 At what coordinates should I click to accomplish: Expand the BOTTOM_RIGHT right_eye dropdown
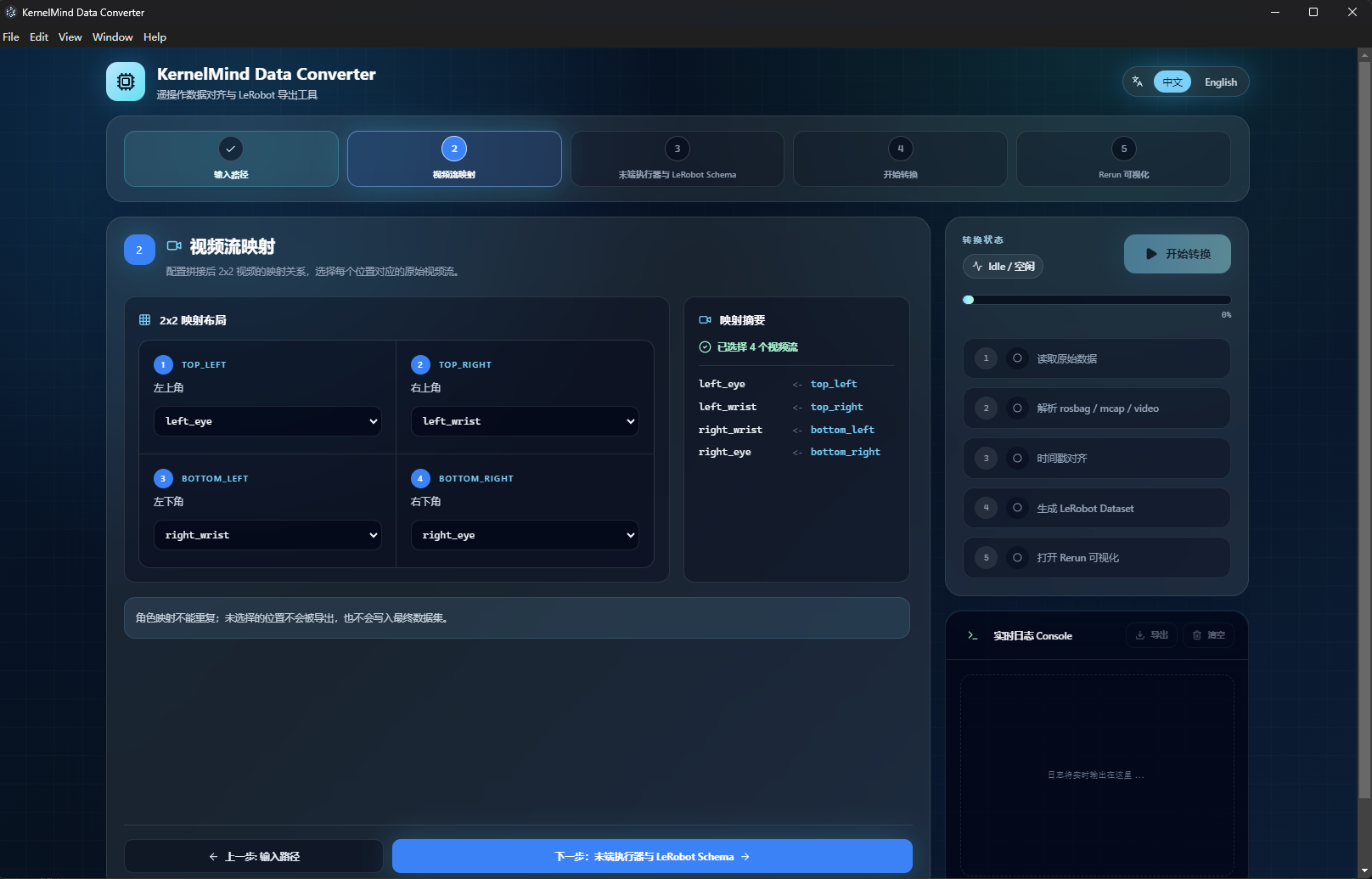(x=525, y=535)
